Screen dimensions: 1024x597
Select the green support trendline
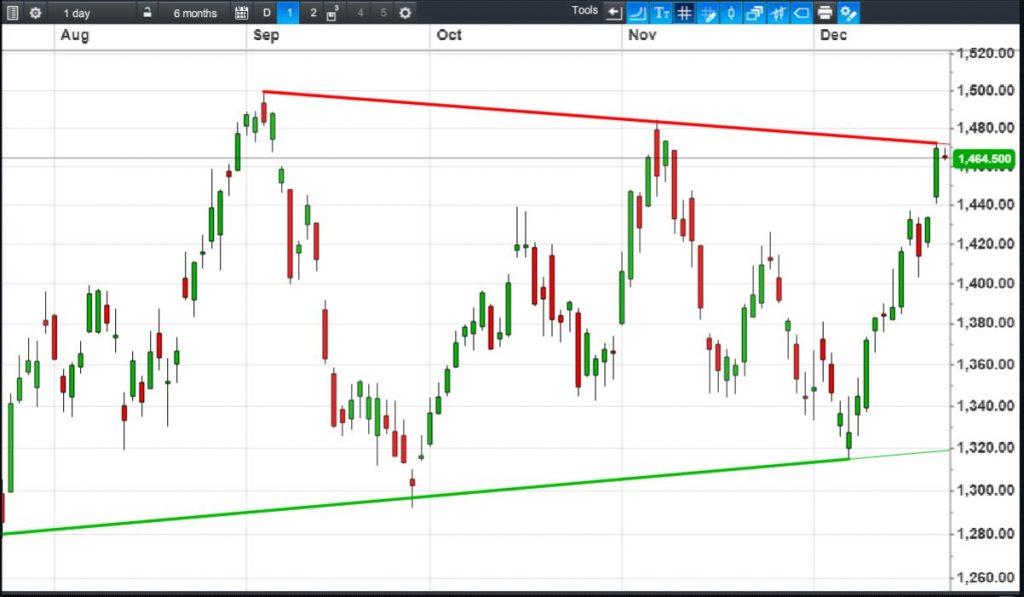424,498
